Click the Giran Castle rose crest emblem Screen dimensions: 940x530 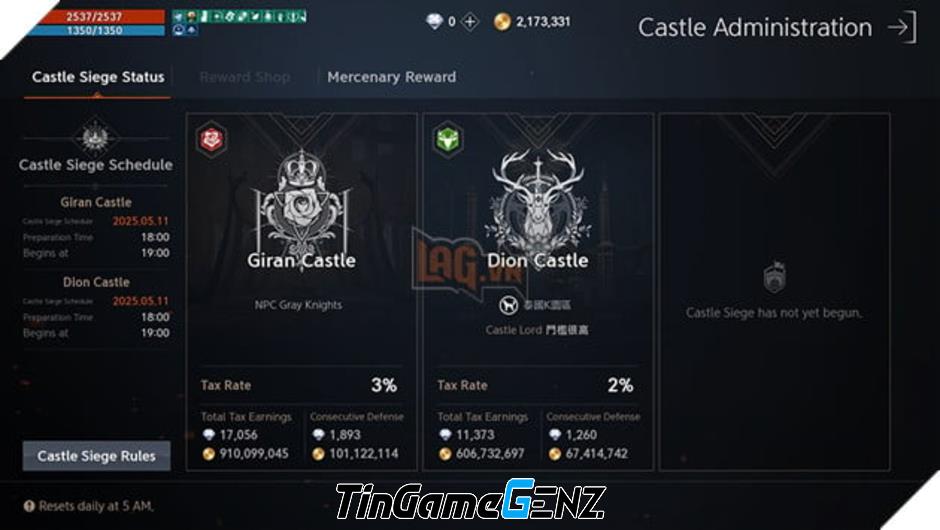[x=301, y=201]
